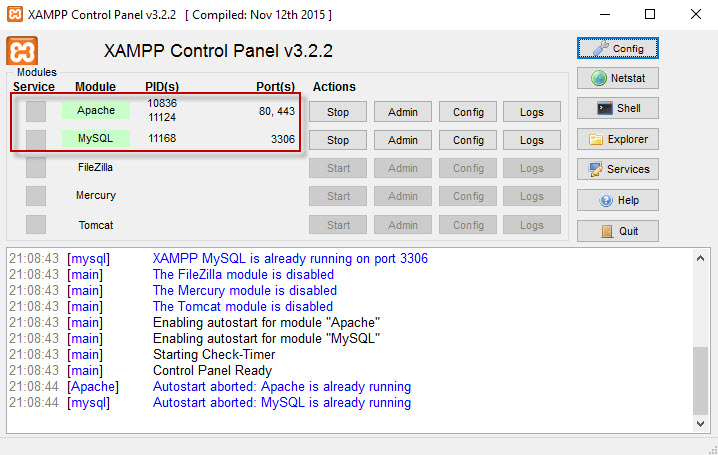Stop the MySQL module

pyautogui.click(x=338, y=140)
